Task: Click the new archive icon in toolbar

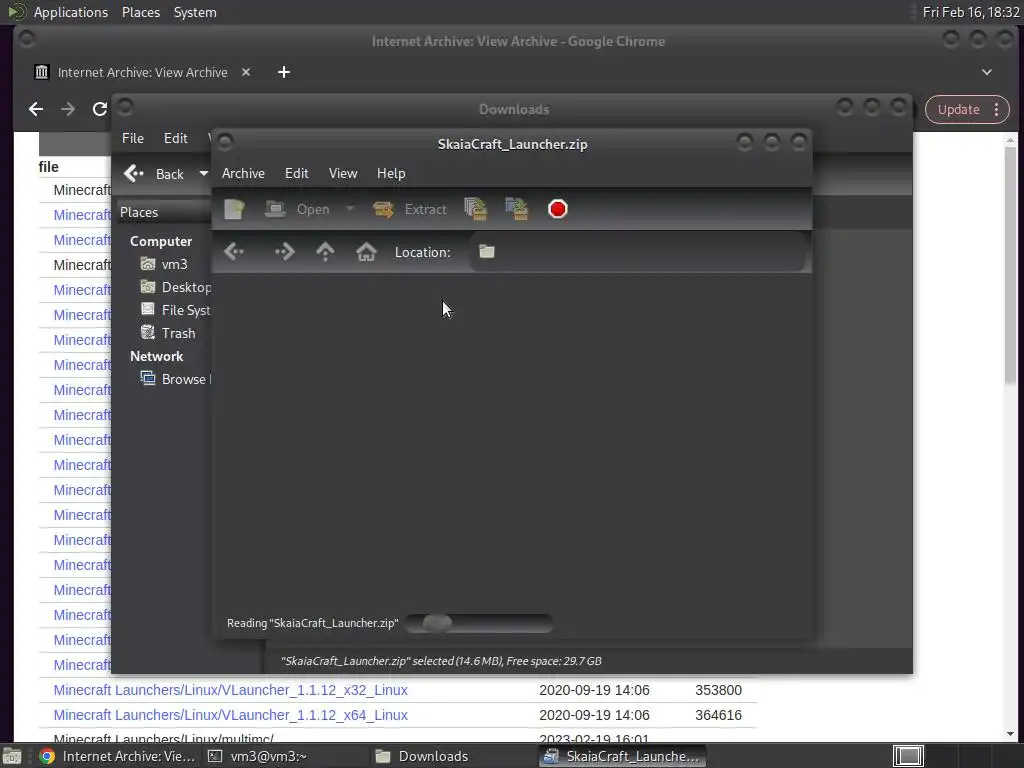Action: tap(234, 210)
